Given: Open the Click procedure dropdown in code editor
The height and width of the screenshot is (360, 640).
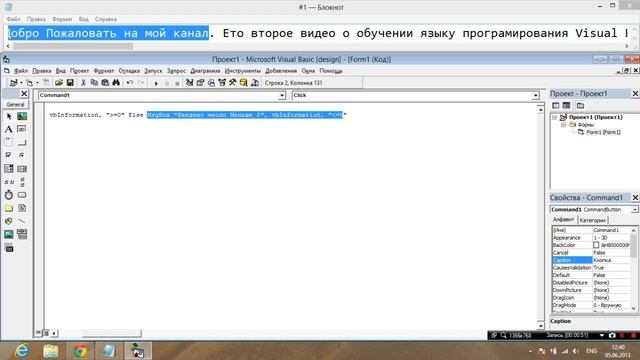Looking at the screenshot, I should pyautogui.click(x=536, y=96).
